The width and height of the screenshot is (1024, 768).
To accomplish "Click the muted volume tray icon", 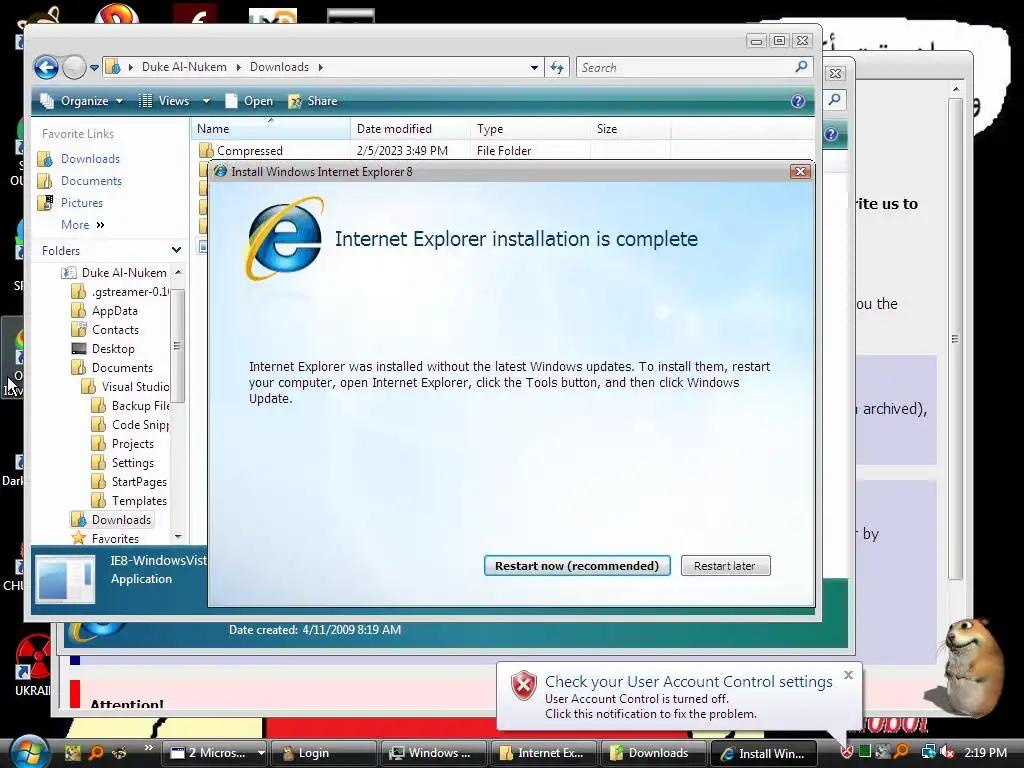I will pos(948,752).
